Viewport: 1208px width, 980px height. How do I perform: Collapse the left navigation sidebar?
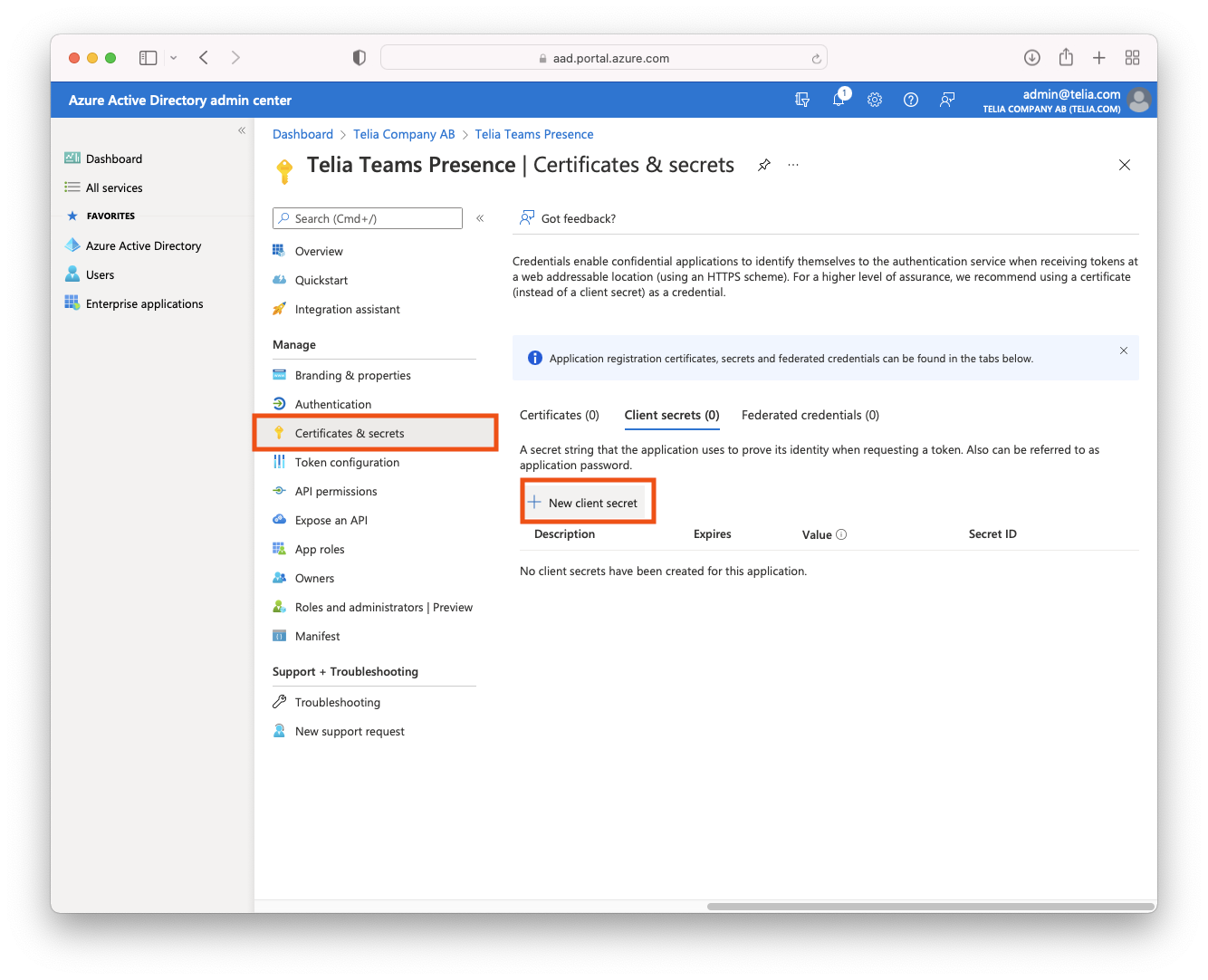[242, 130]
